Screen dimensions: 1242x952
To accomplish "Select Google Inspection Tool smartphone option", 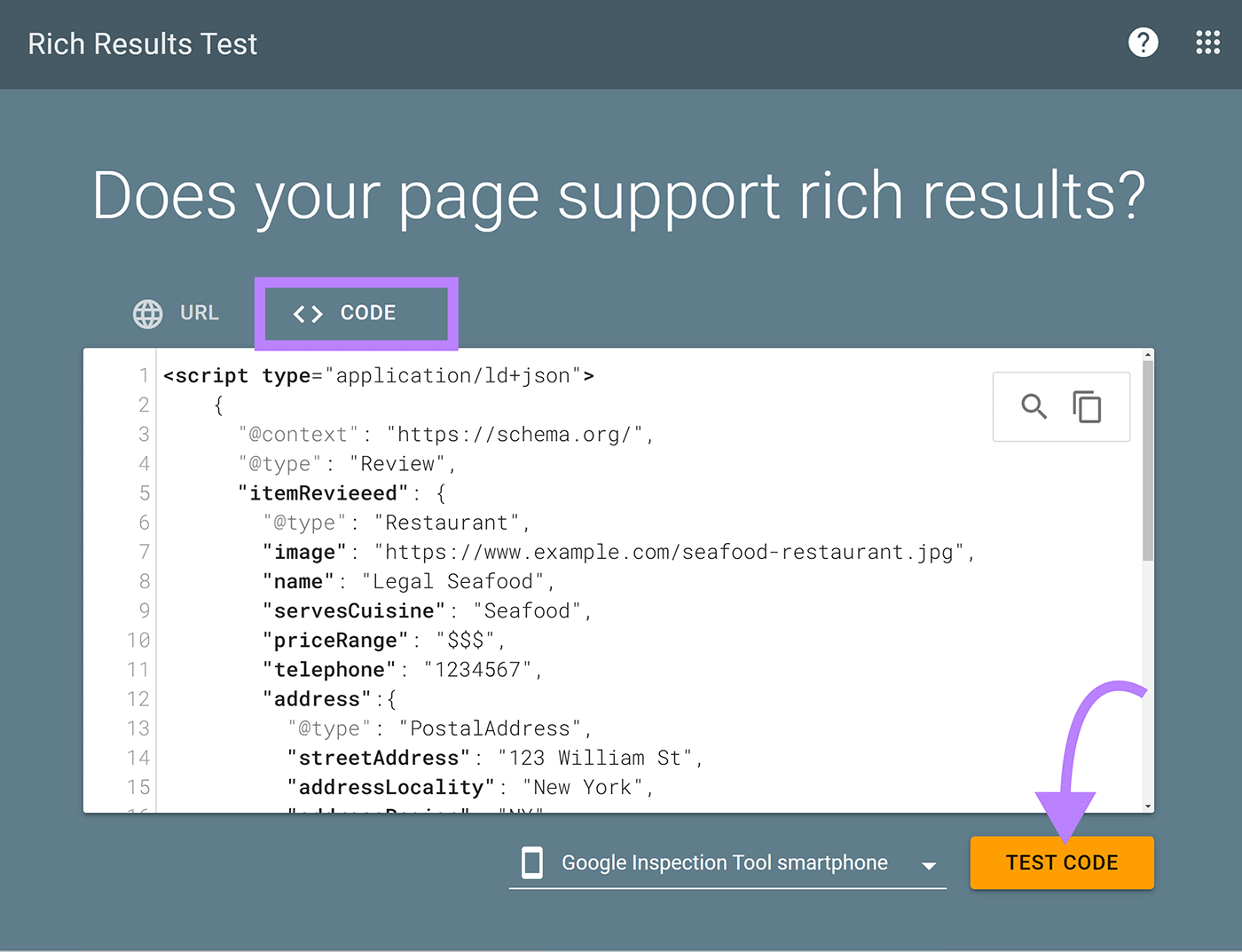I will pos(724,862).
